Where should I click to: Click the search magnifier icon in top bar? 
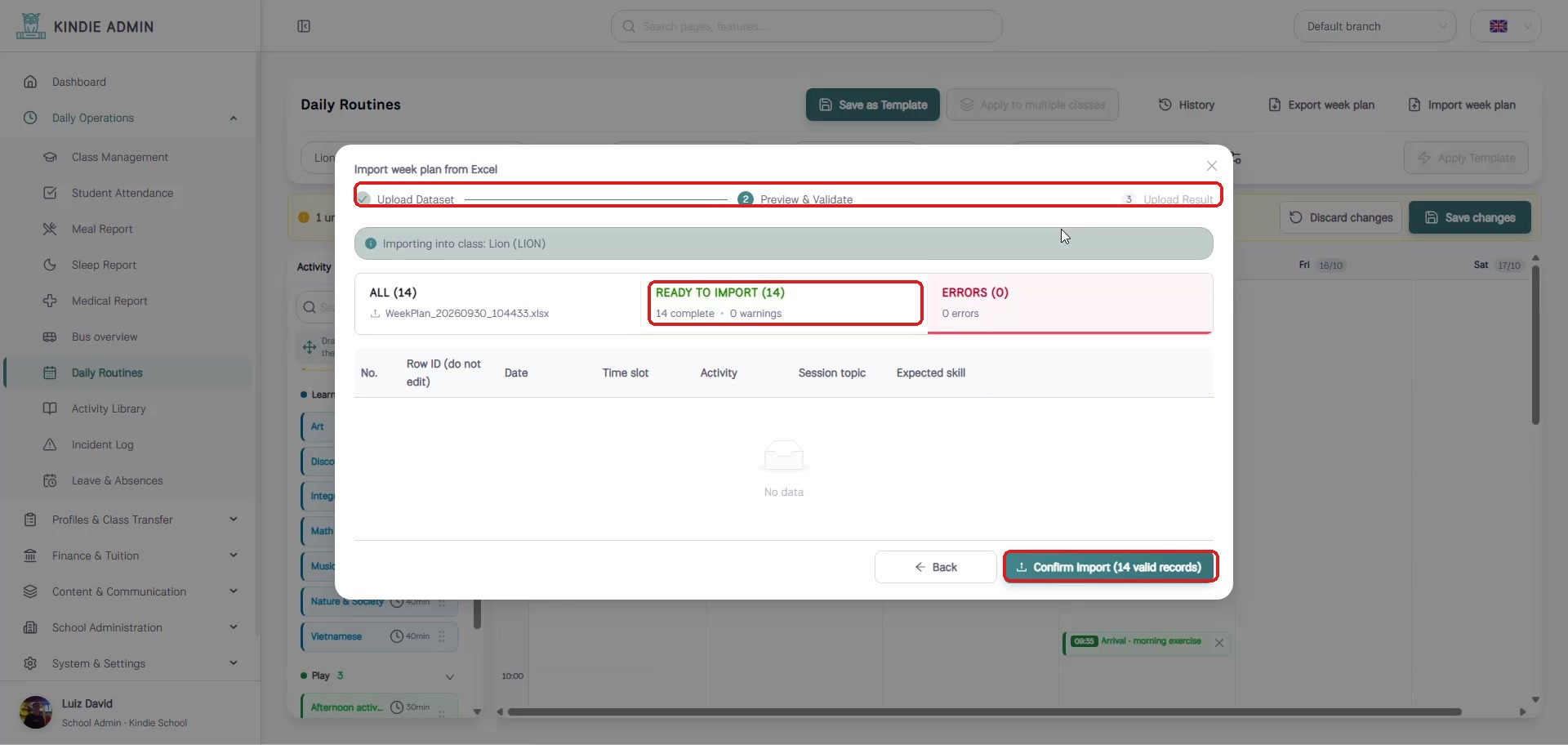pyautogui.click(x=629, y=26)
